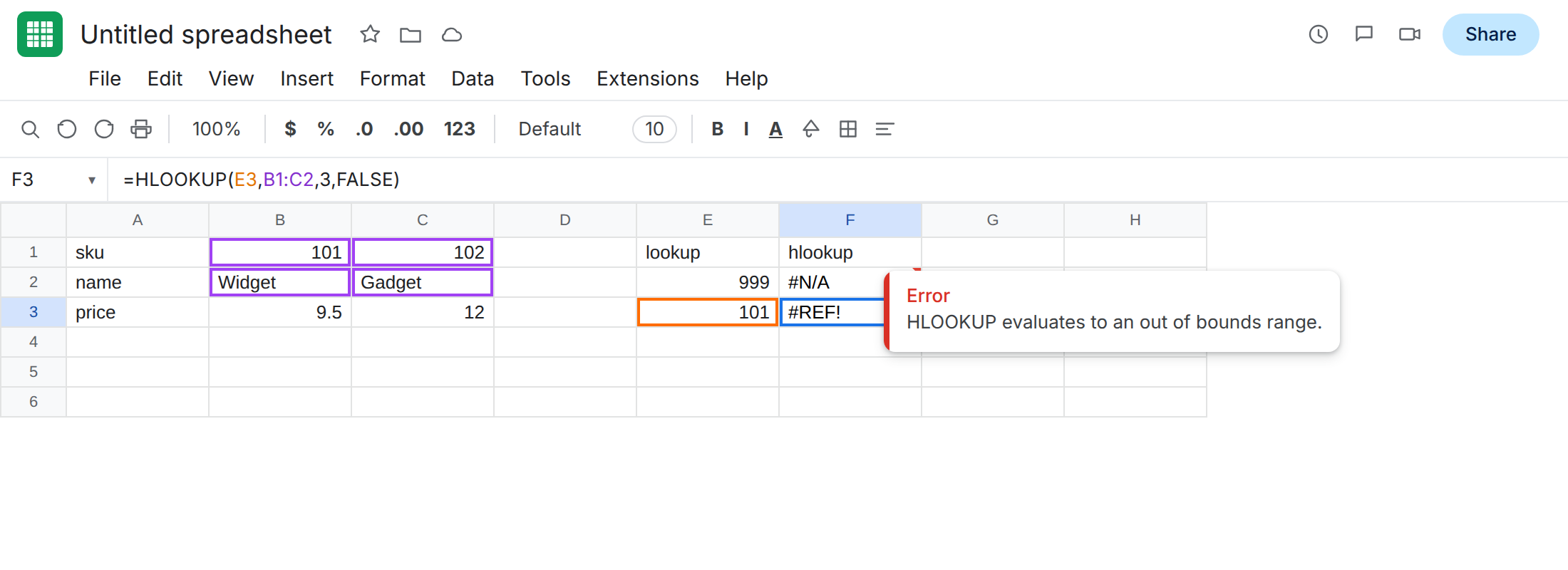This screenshot has width=1568, height=570.
Task: Open more number formats 123
Action: click(459, 129)
